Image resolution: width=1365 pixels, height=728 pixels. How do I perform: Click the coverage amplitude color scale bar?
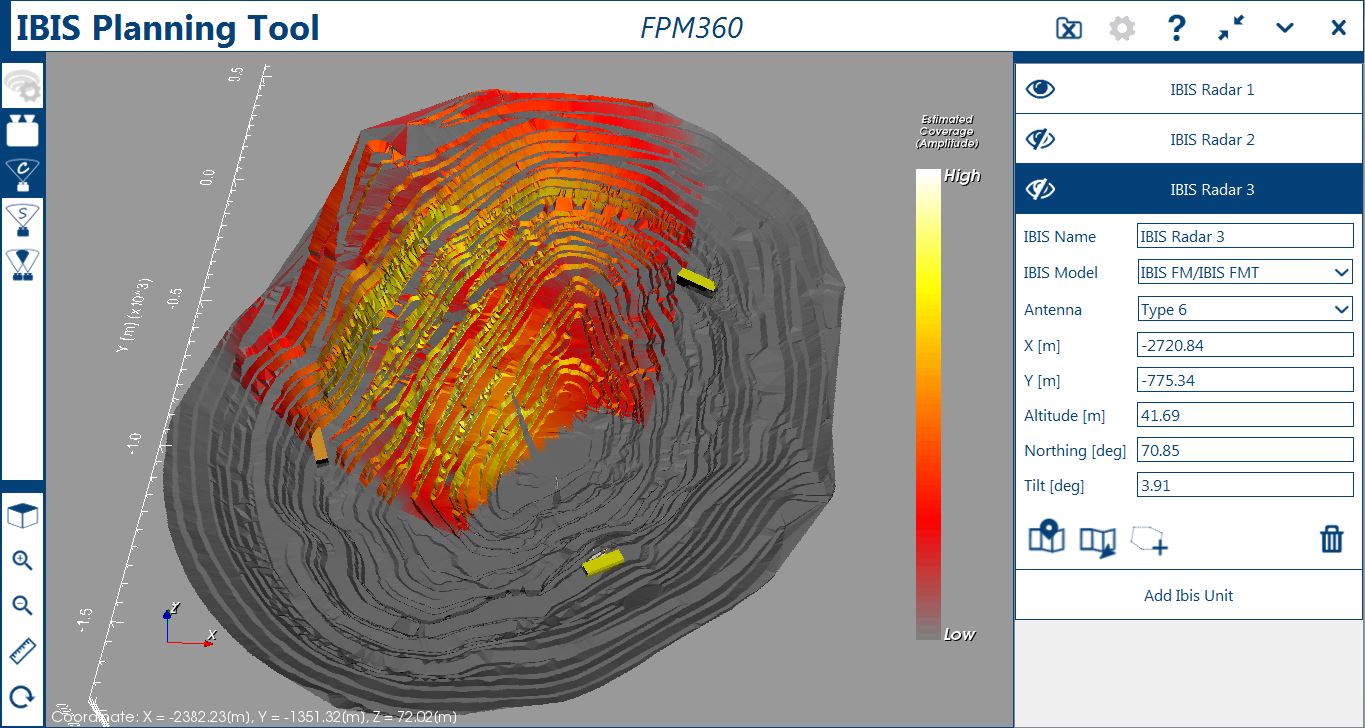929,404
